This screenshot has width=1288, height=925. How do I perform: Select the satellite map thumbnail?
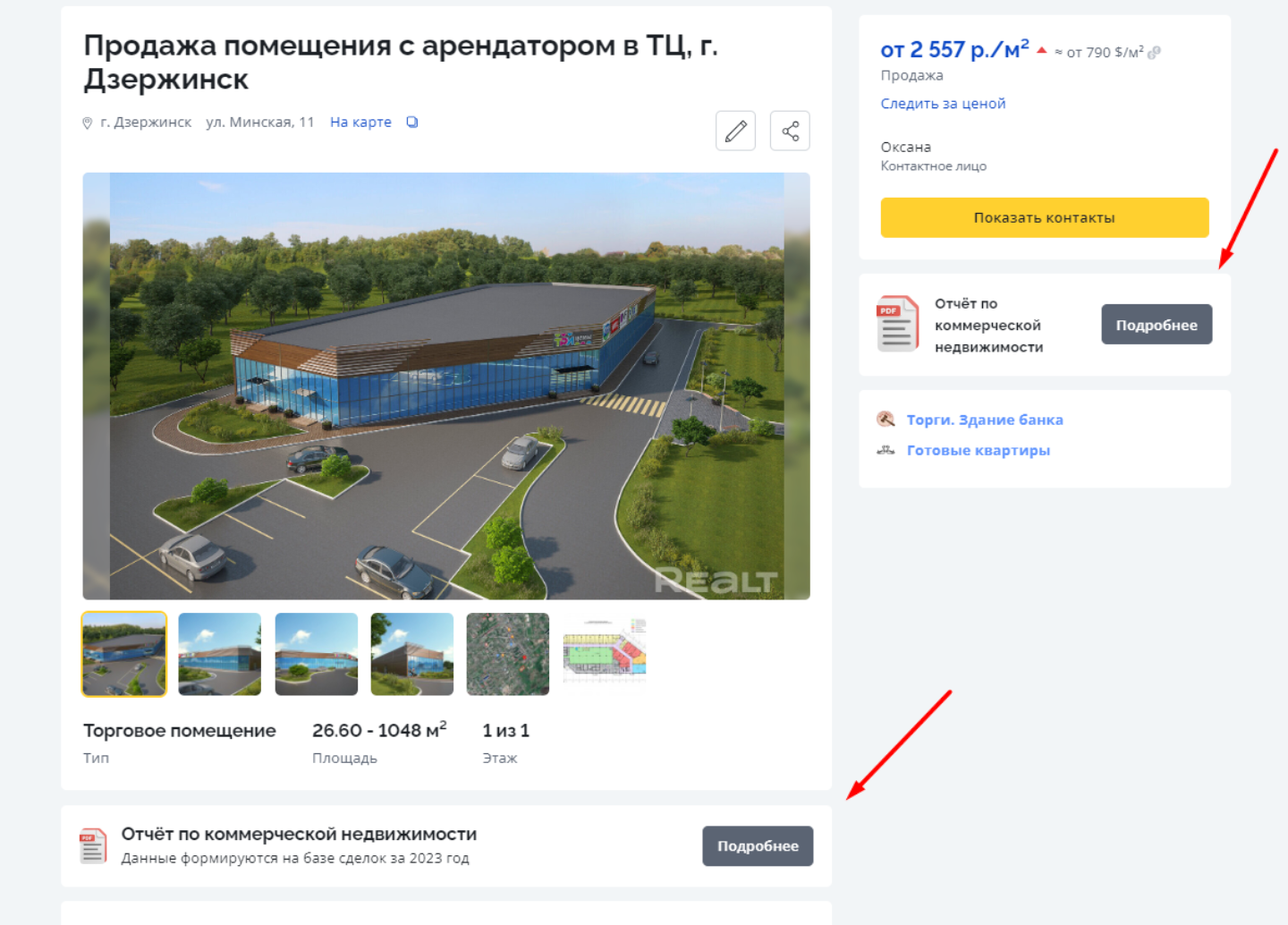pos(508,654)
